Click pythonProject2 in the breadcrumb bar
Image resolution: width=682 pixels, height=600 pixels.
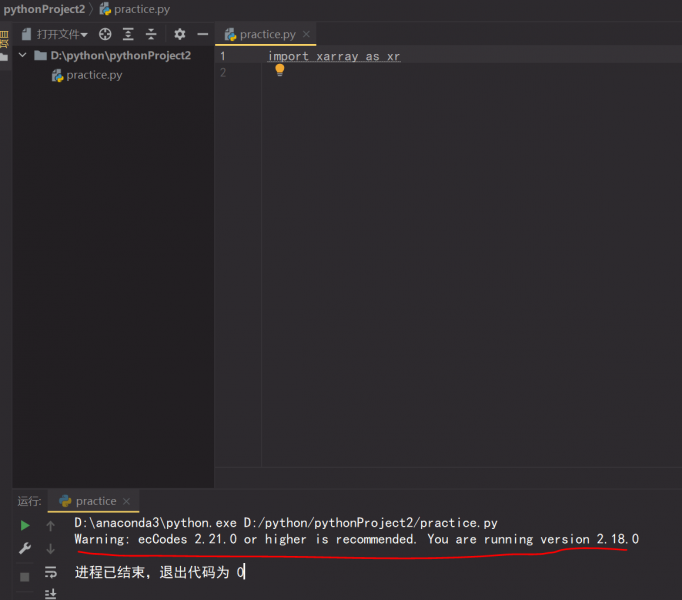44,9
